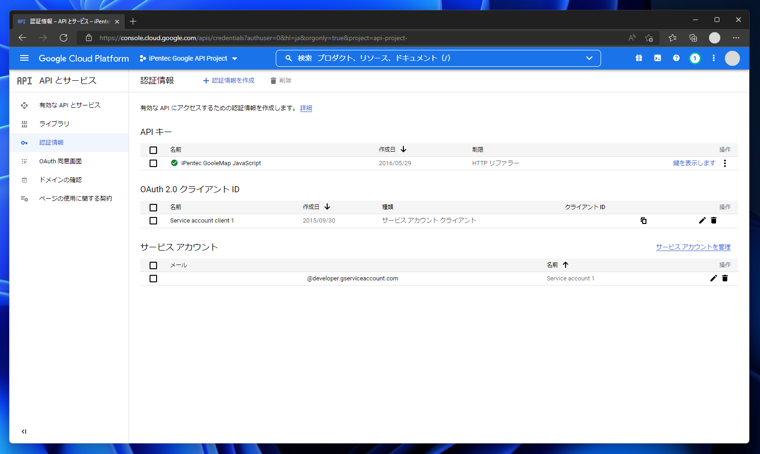Open the iPentec Google API Project selector

189,58
